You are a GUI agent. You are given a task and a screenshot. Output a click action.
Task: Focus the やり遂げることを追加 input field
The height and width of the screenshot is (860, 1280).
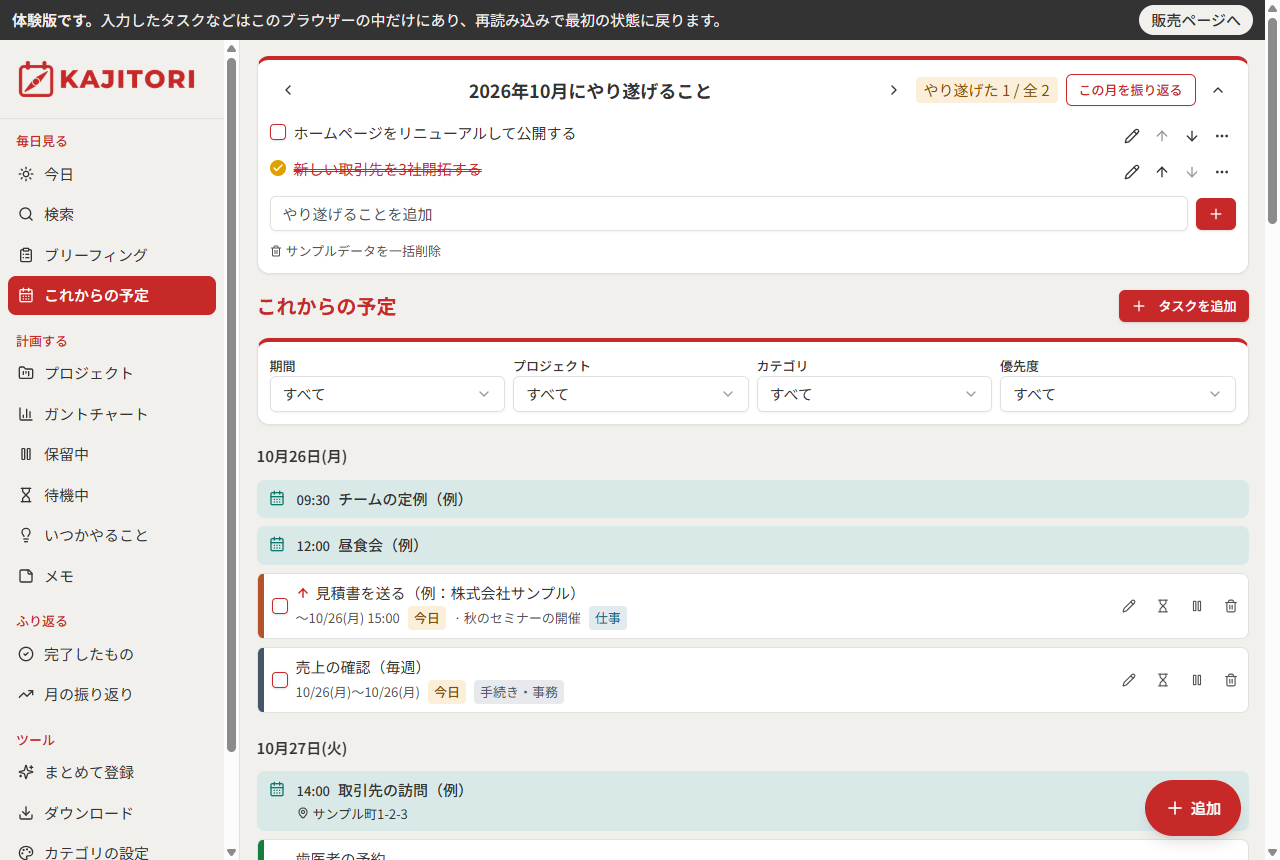[x=729, y=214]
